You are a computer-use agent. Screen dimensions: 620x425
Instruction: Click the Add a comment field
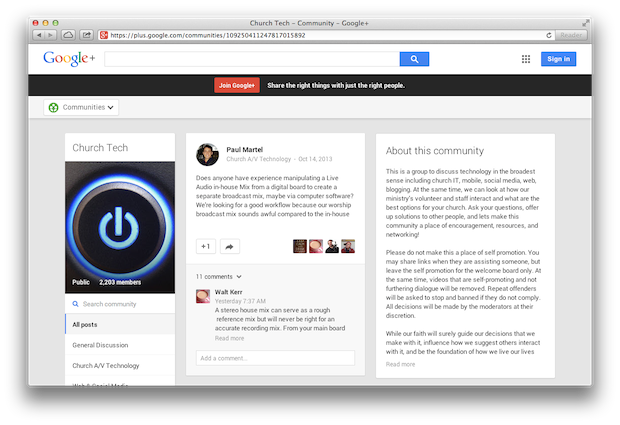pos(275,358)
